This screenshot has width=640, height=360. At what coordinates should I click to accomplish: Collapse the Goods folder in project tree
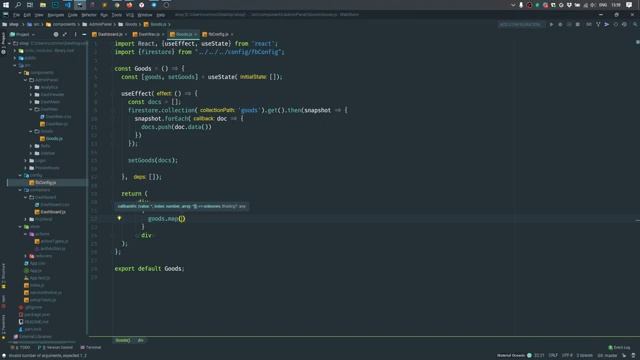tap(31, 131)
